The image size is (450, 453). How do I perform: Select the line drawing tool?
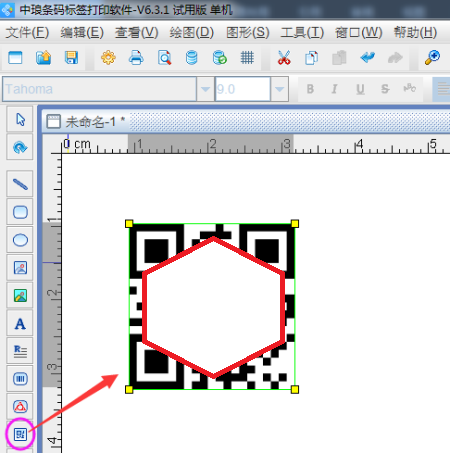[20, 184]
